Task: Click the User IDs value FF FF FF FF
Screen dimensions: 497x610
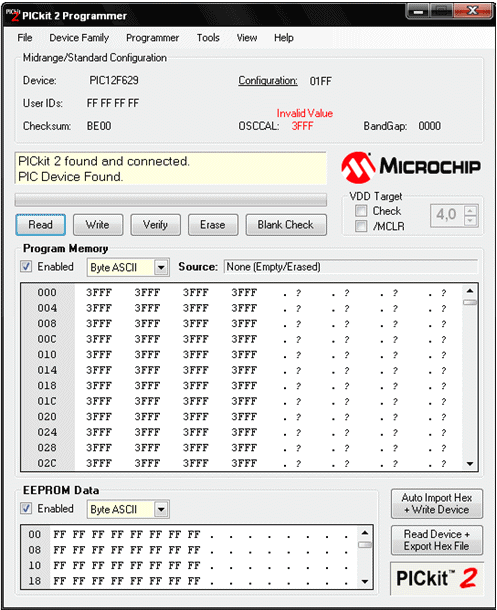Action: [x=113, y=103]
